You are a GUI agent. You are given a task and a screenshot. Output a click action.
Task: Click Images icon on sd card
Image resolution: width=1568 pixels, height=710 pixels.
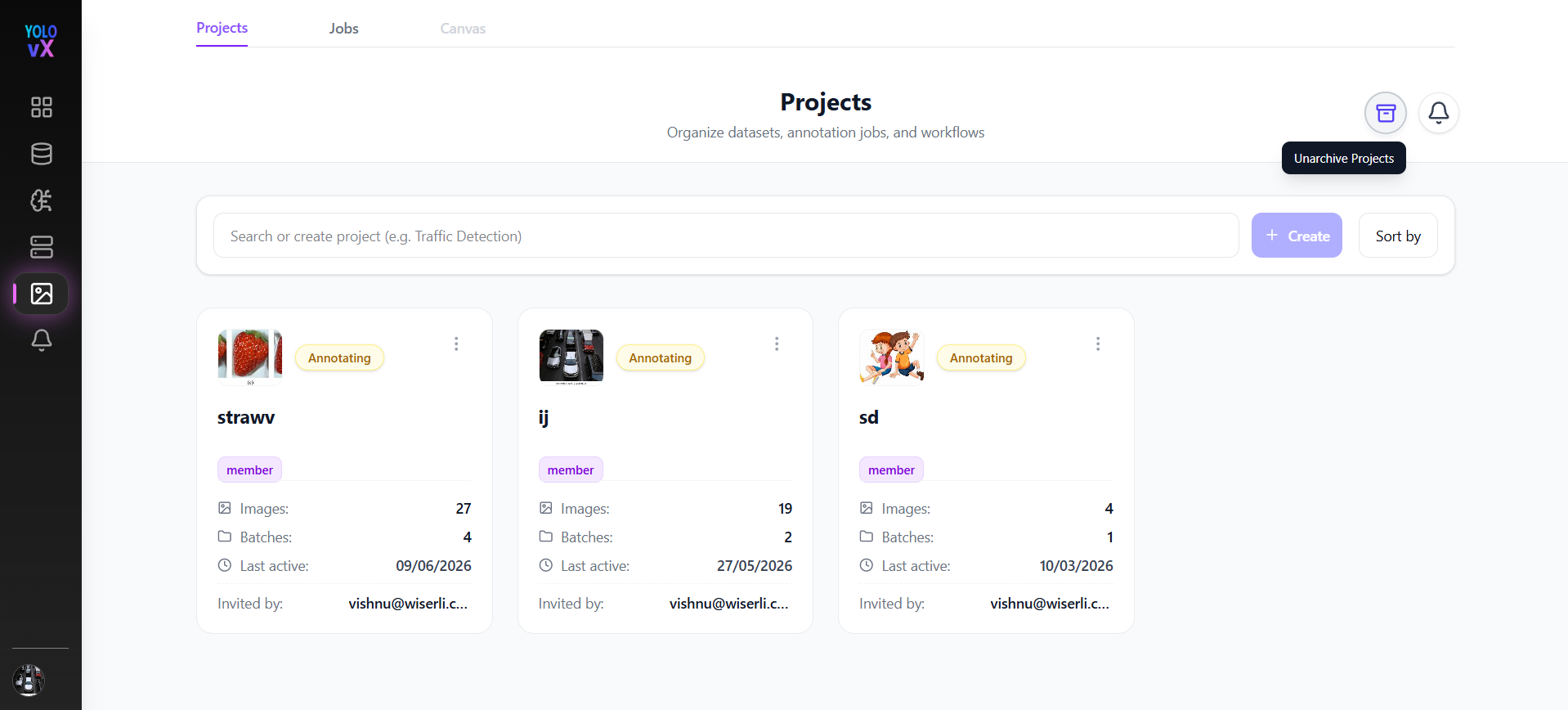867,508
